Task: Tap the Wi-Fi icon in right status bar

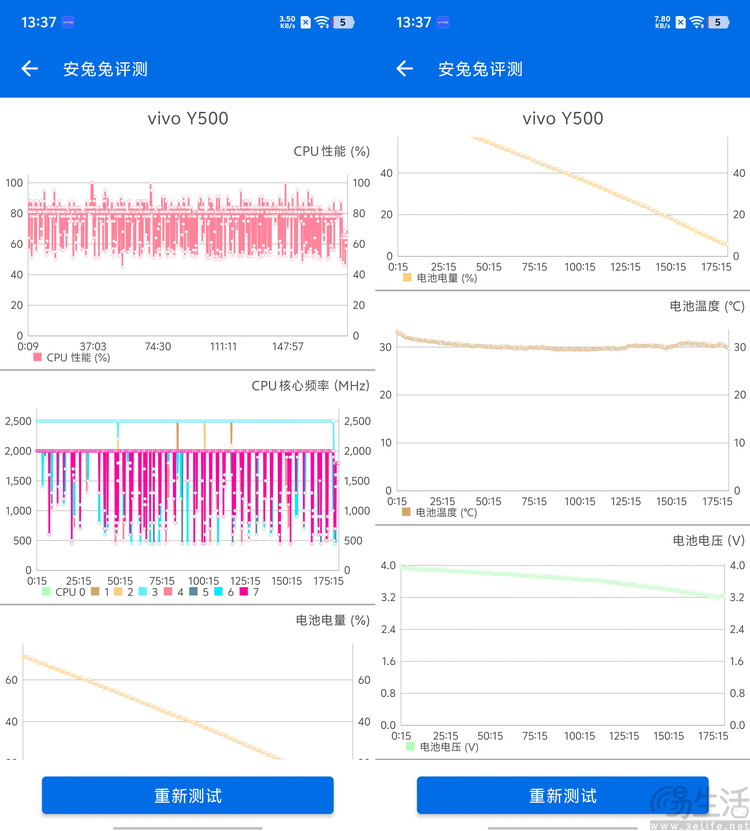Action: click(697, 22)
